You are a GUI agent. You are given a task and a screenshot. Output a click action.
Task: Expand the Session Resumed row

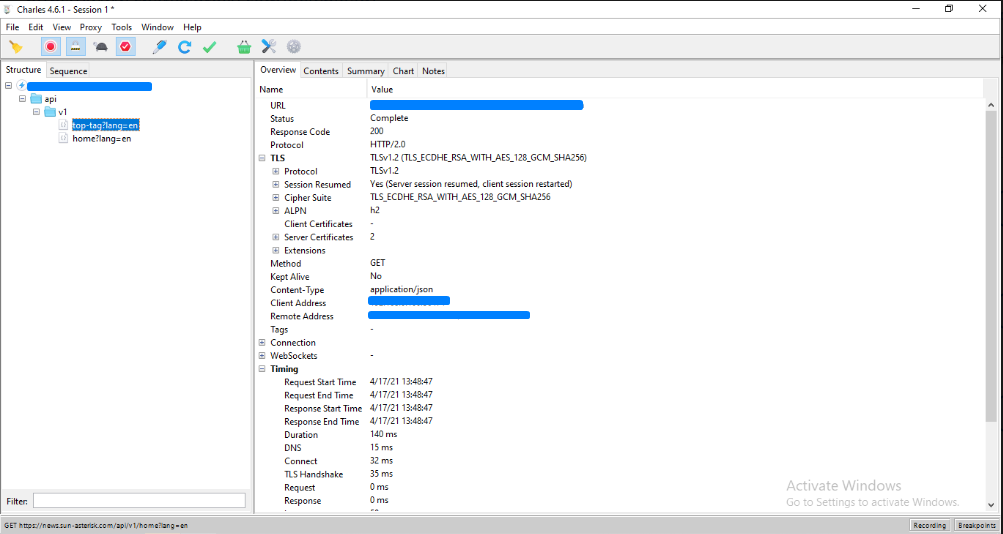point(276,184)
